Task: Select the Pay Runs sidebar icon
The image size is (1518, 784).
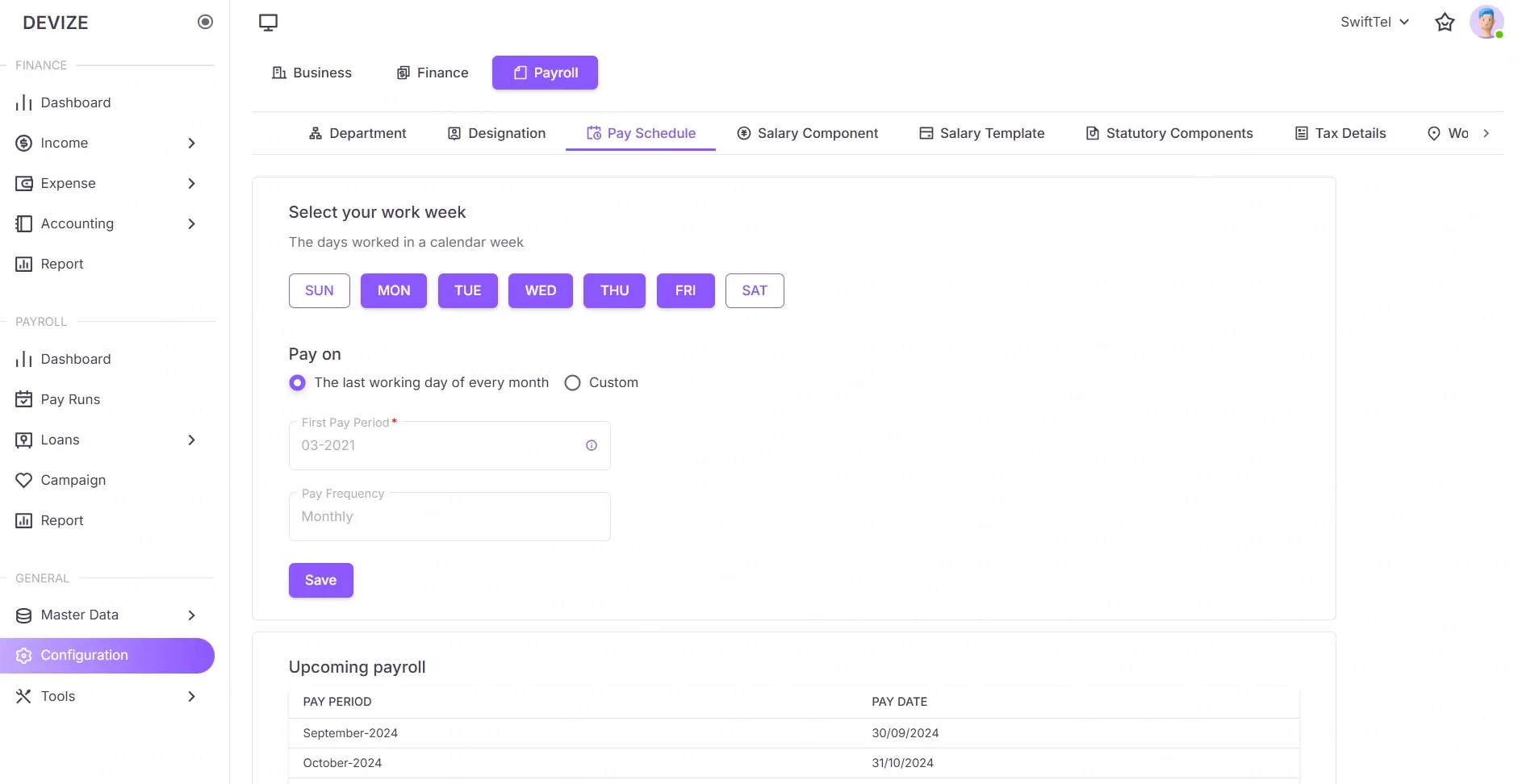Action: pos(23,399)
